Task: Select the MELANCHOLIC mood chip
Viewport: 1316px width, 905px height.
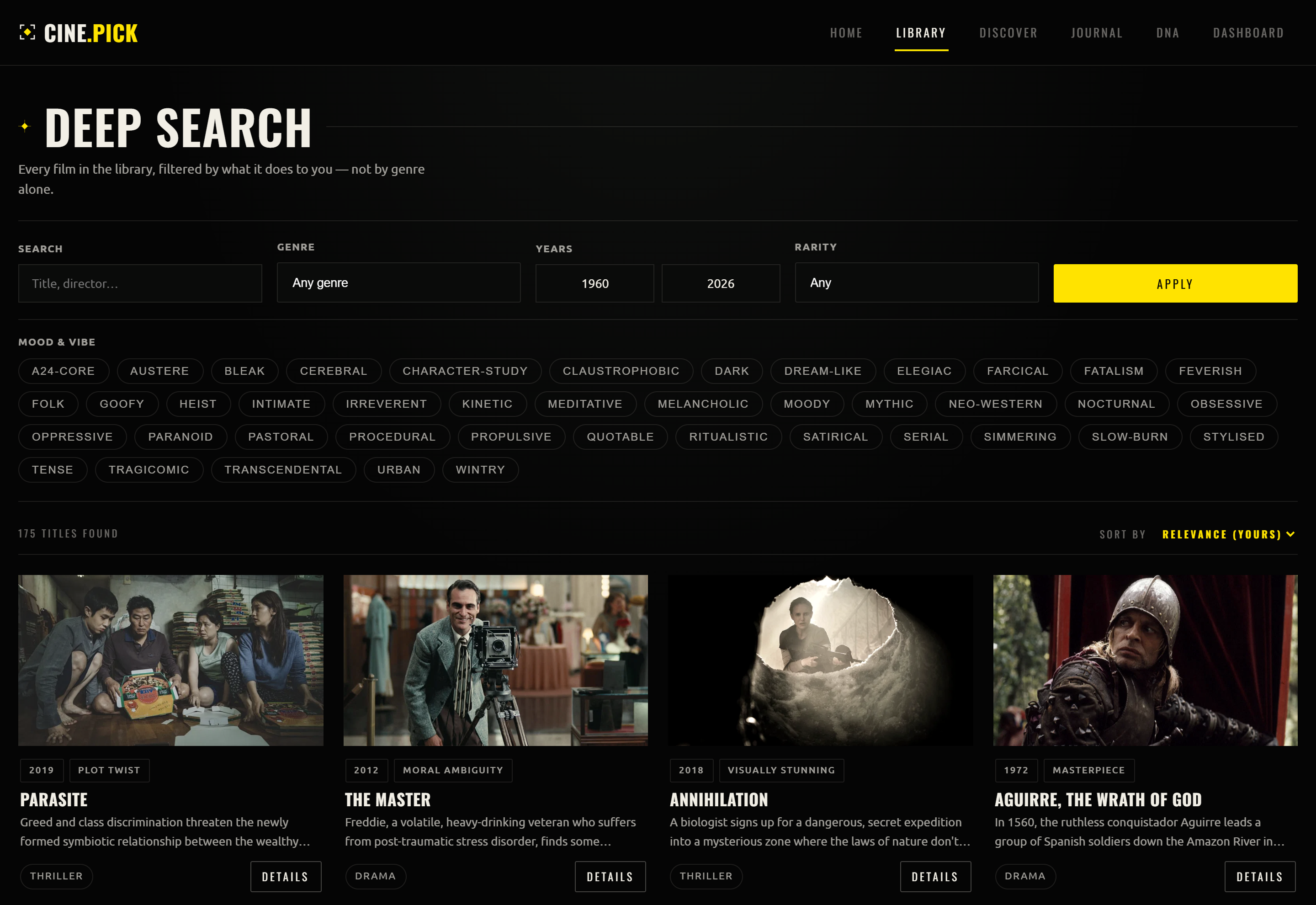Action: pyautogui.click(x=703, y=404)
